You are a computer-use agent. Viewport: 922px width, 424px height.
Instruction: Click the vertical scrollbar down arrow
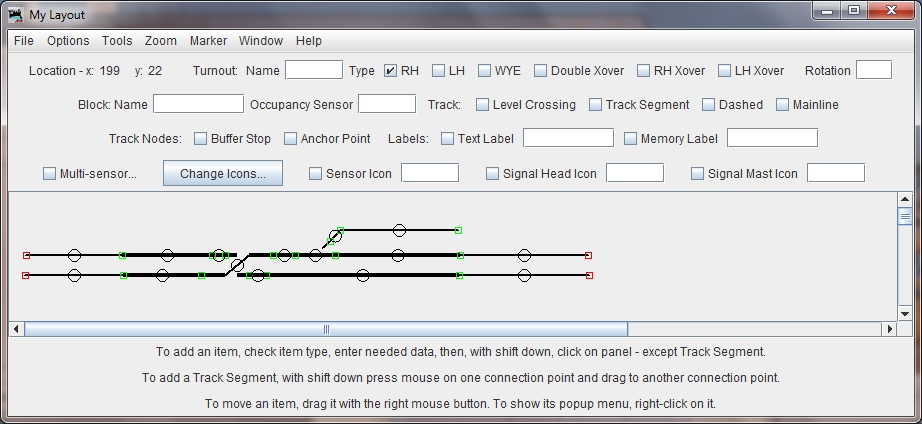pyautogui.click(x=905, y=313)
